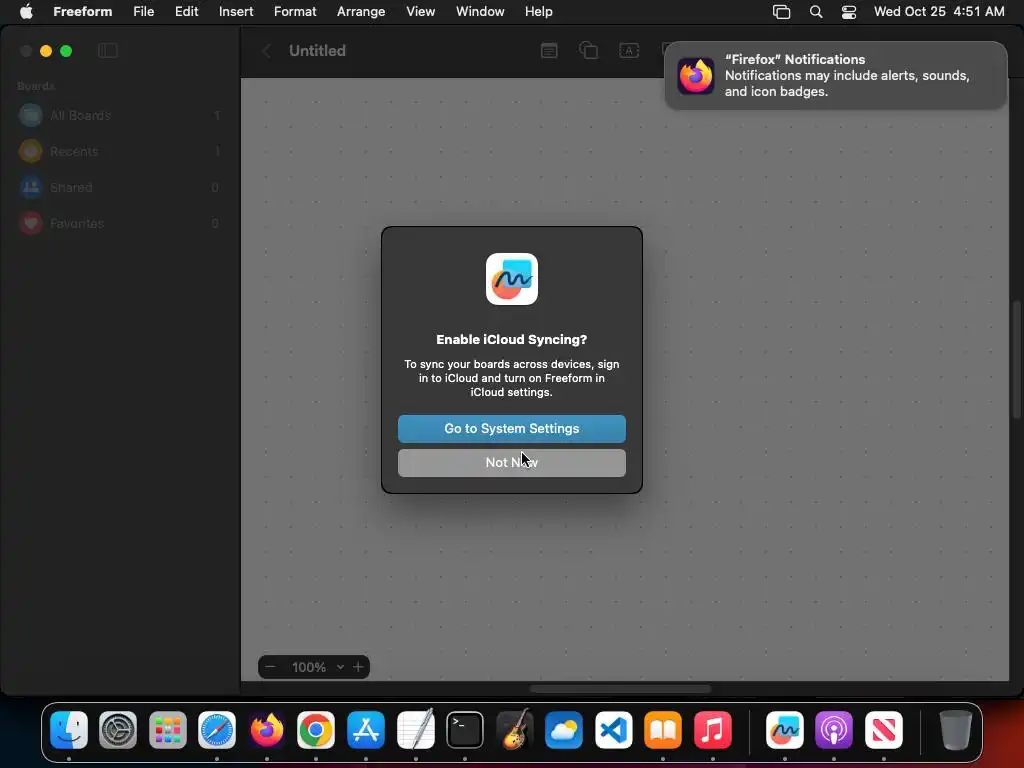Minimize the Freeform window
The image size is (1024, 768).
pyautogui.click(x=46, y=51)
